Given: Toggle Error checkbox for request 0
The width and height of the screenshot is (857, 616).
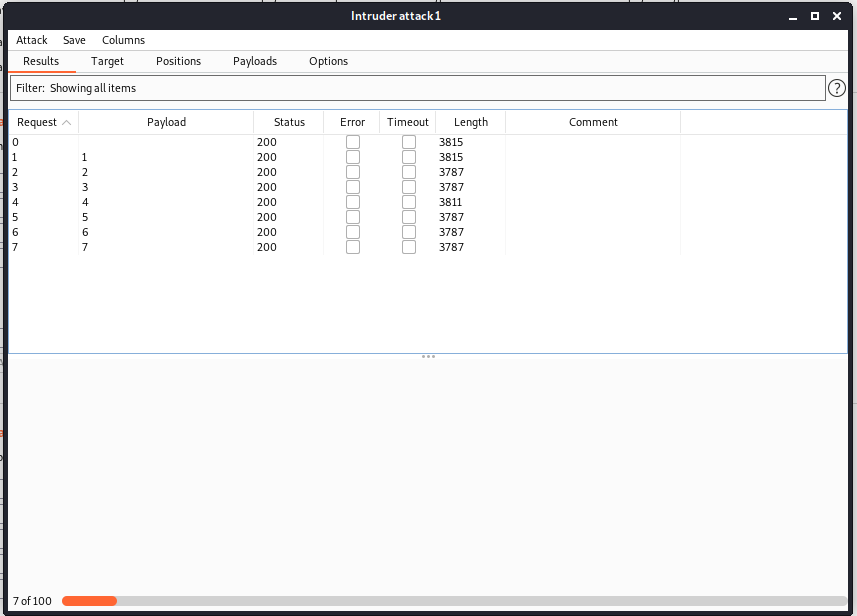Looking at the screenshot, I should 353,142.
